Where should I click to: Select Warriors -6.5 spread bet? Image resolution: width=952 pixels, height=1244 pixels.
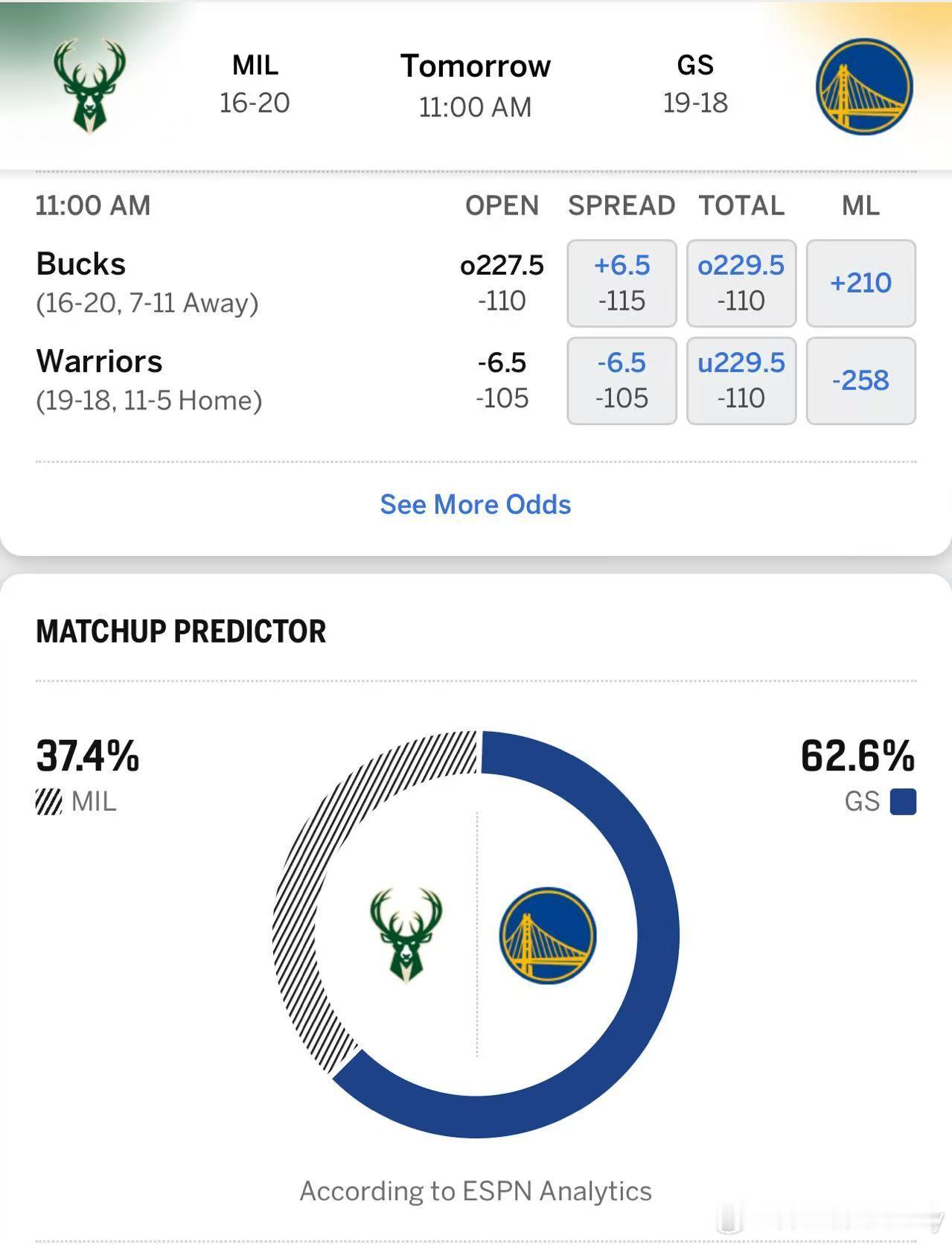[x=622, y=380]
